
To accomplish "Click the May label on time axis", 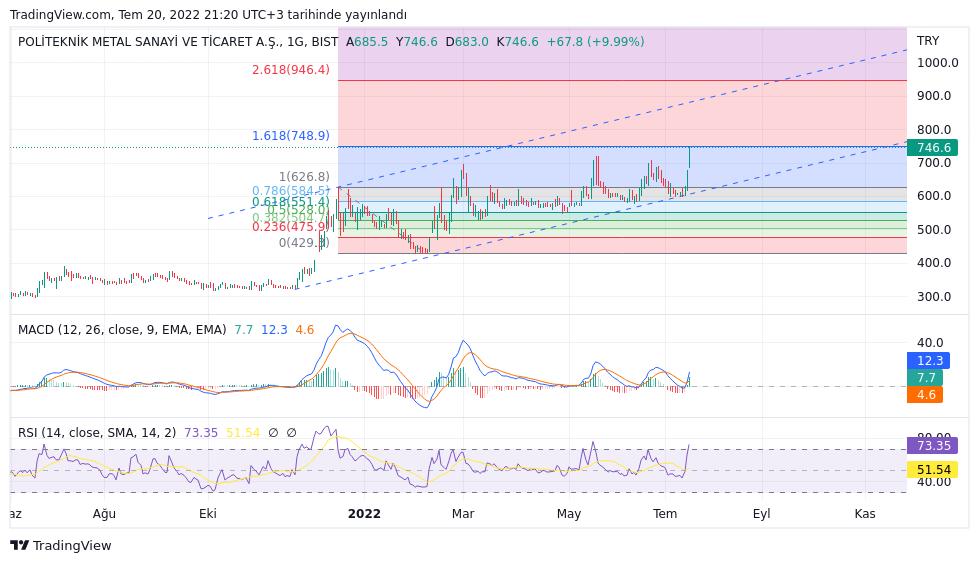I will (x=569, y=514).
